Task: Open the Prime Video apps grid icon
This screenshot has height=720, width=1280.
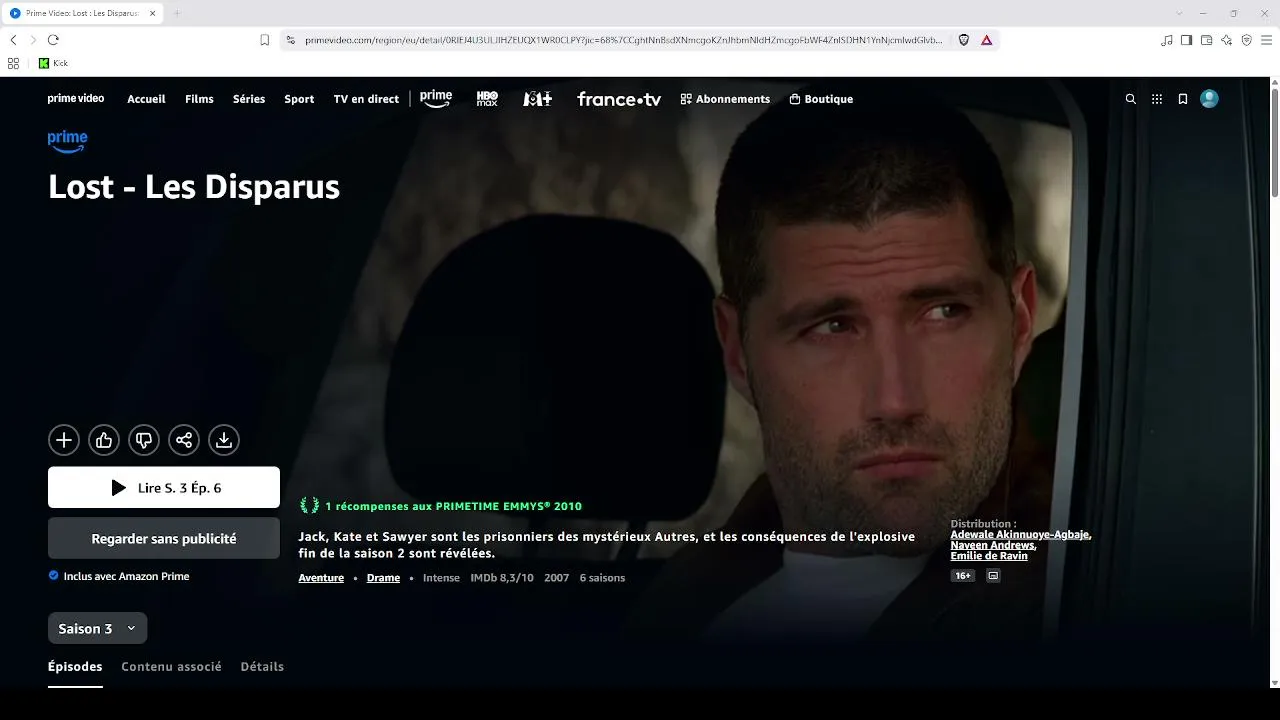Action: pyautogui.click(x=1157, y=99)
